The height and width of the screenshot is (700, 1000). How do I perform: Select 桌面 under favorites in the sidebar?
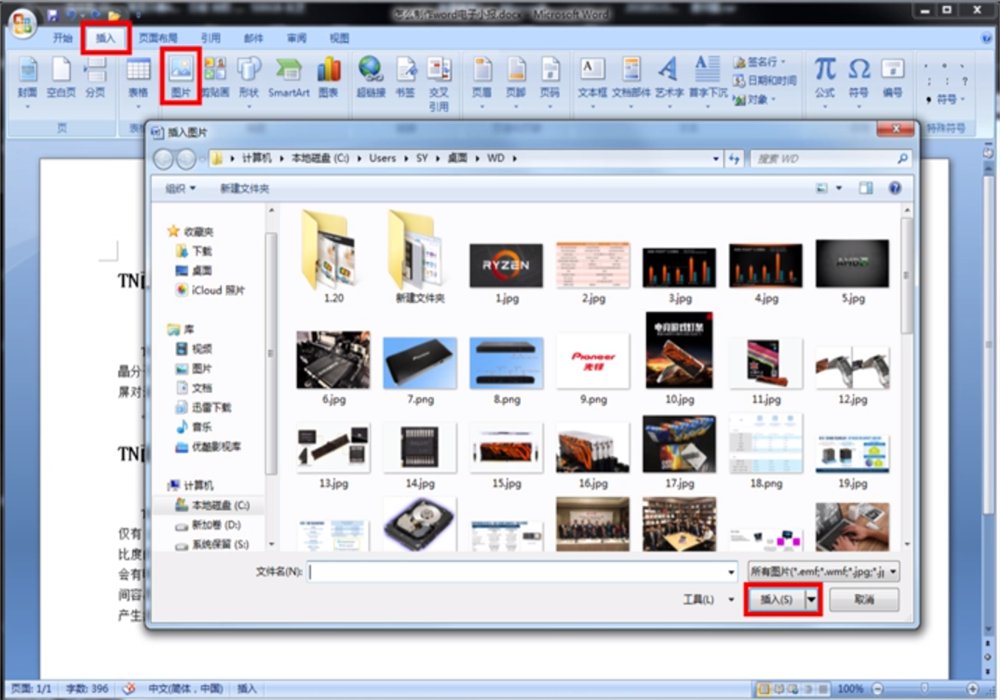(x=201, y=270)
